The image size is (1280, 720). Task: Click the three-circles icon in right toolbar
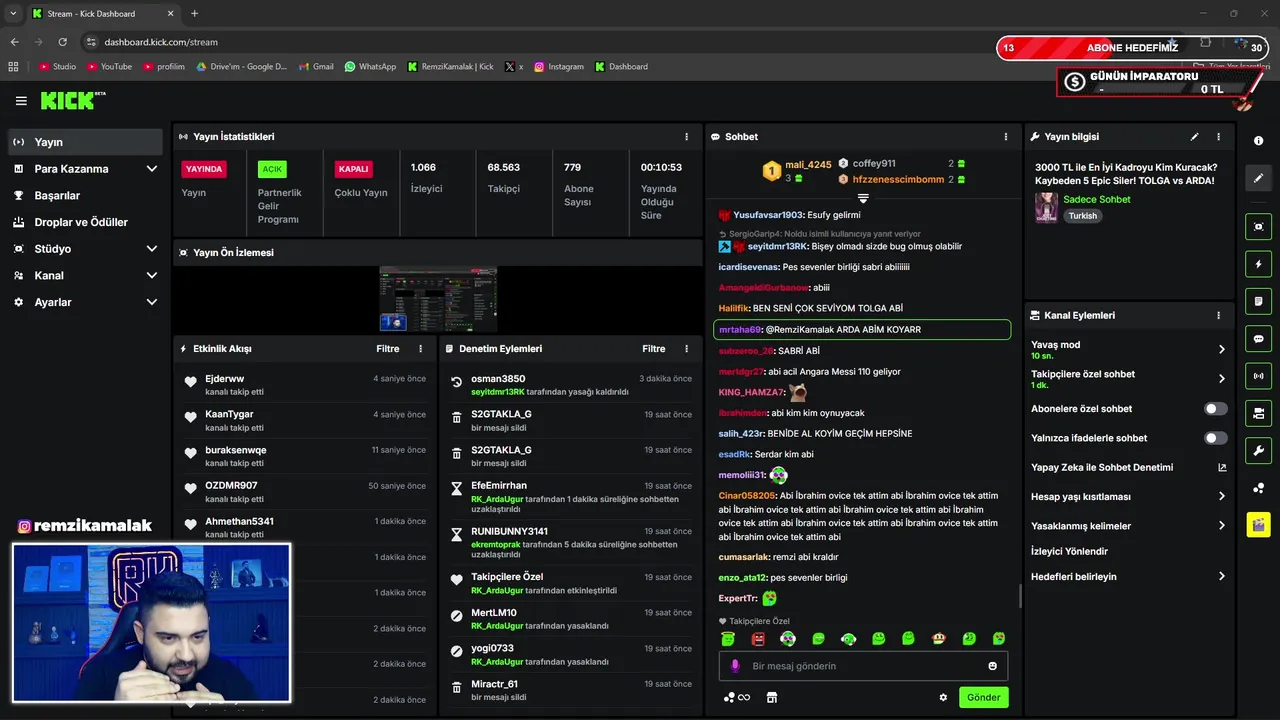tap(1258, 488)
